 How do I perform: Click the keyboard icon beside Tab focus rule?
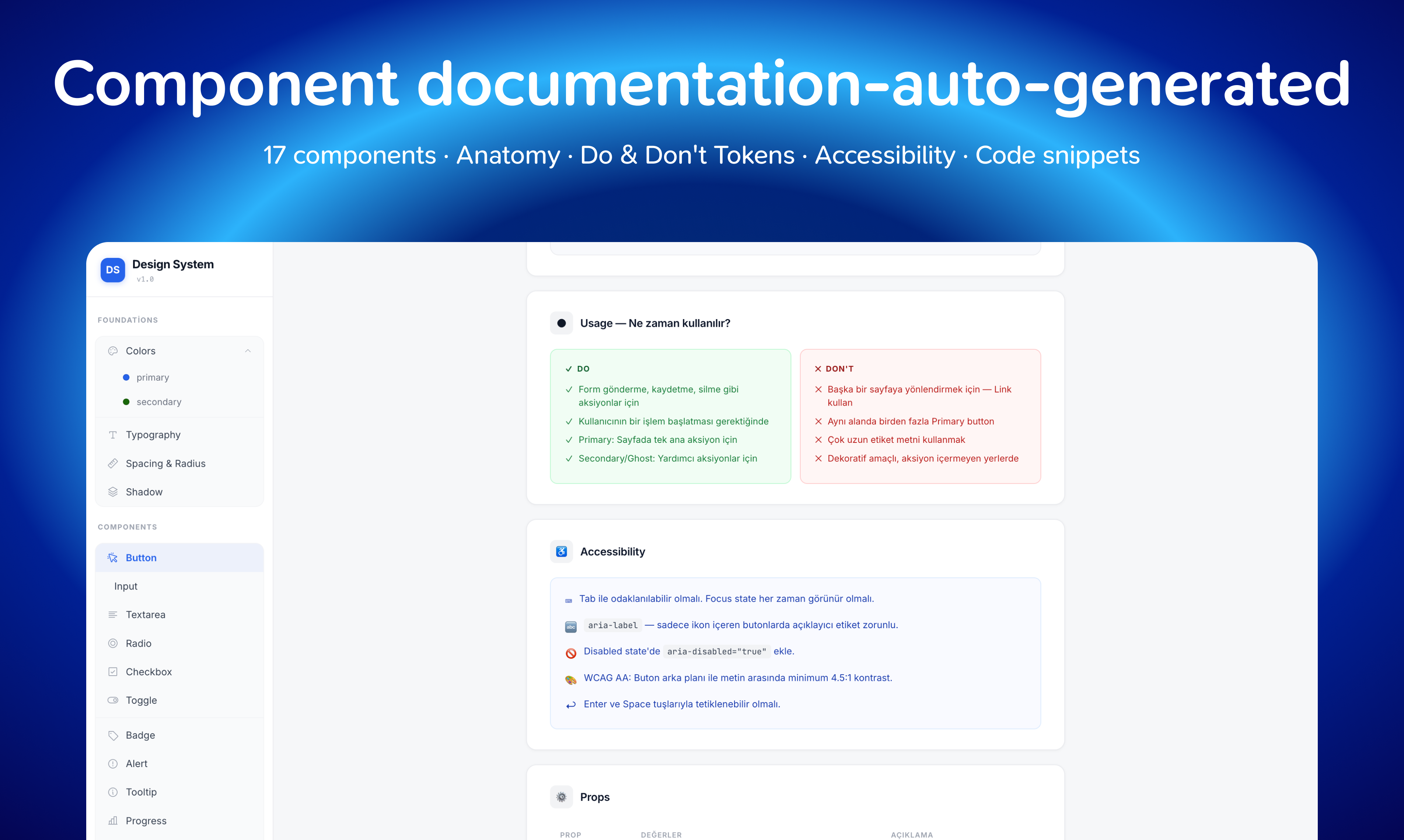click(x=568, y=601)
